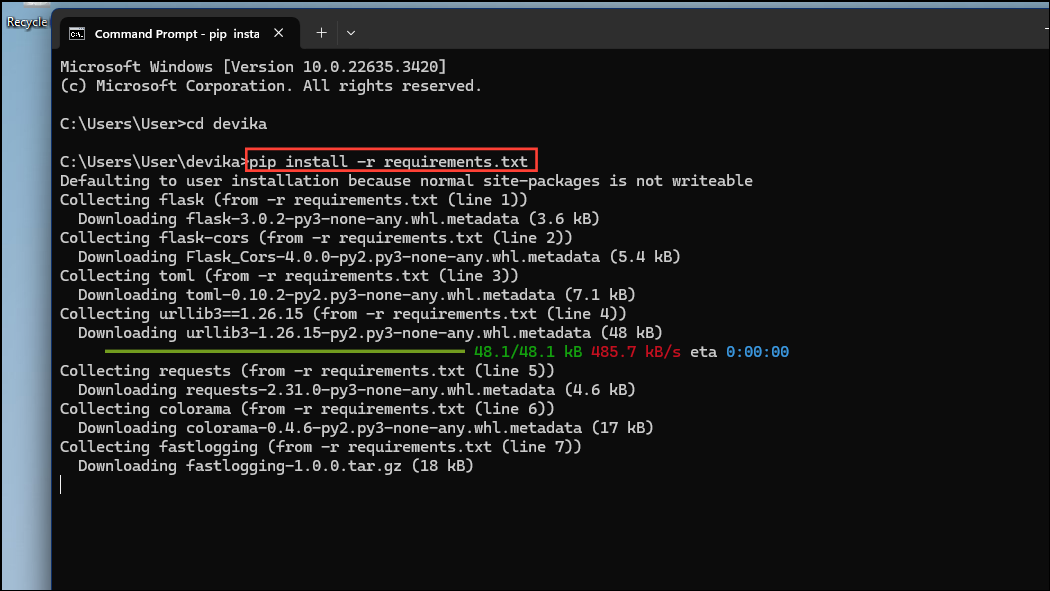Viewport: 1050px width, 591px height.
Task: Open the new-tab profile dropdown chevron
Action: [x=350, y=33]
